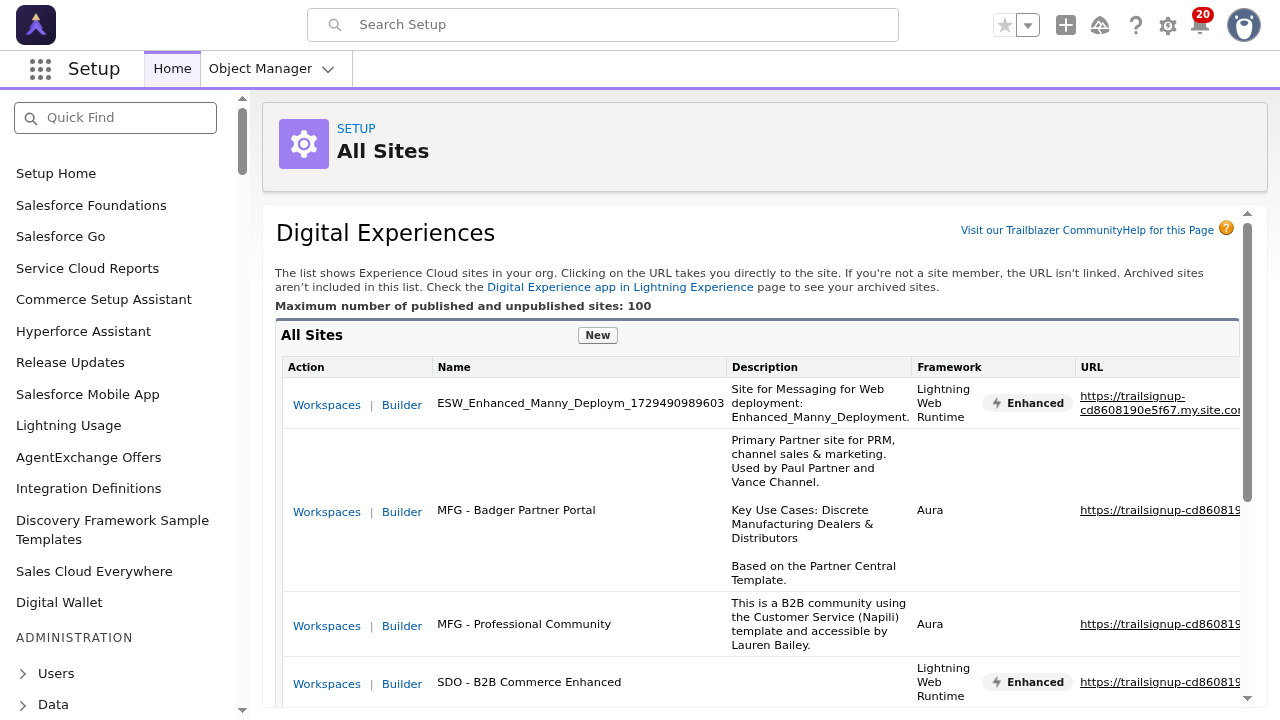Image resolution: width=1280 pixels, height=720 pixels.
Task: Open Builder for MFG - Professional Community
Action: (x=402, y=626)
